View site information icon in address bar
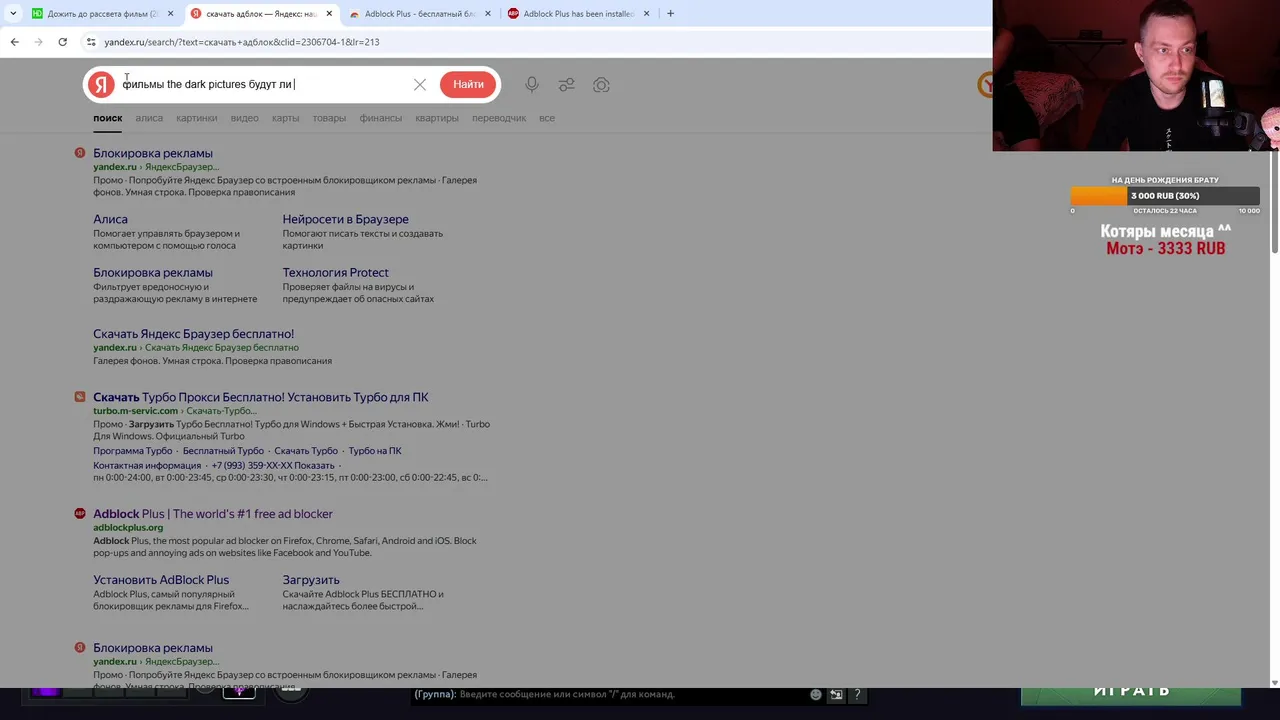Image resolution: width=1280 pixels, height=720 pixels. click(x=91, y=42)
